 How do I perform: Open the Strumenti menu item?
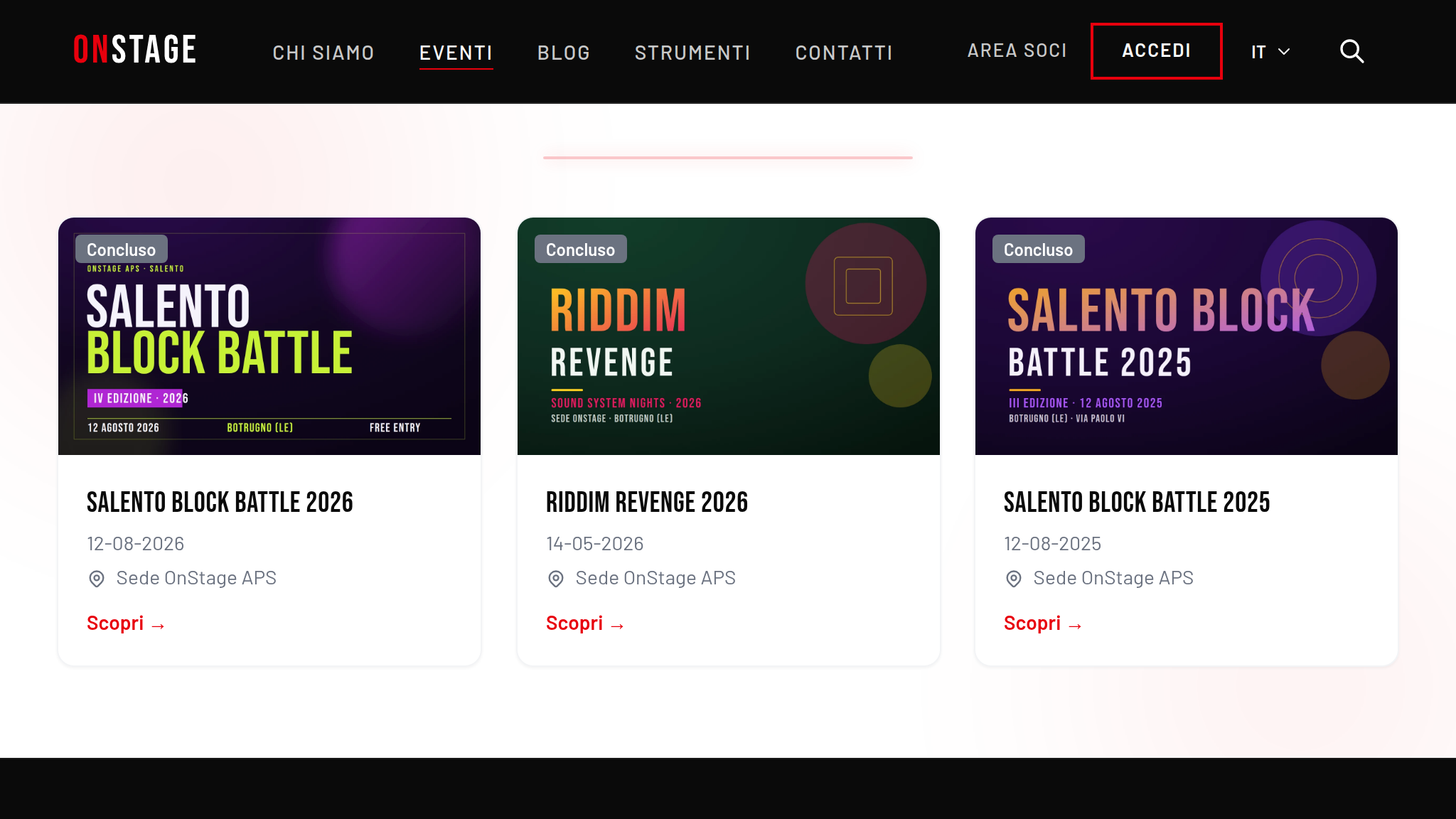(x=692, y=53)
